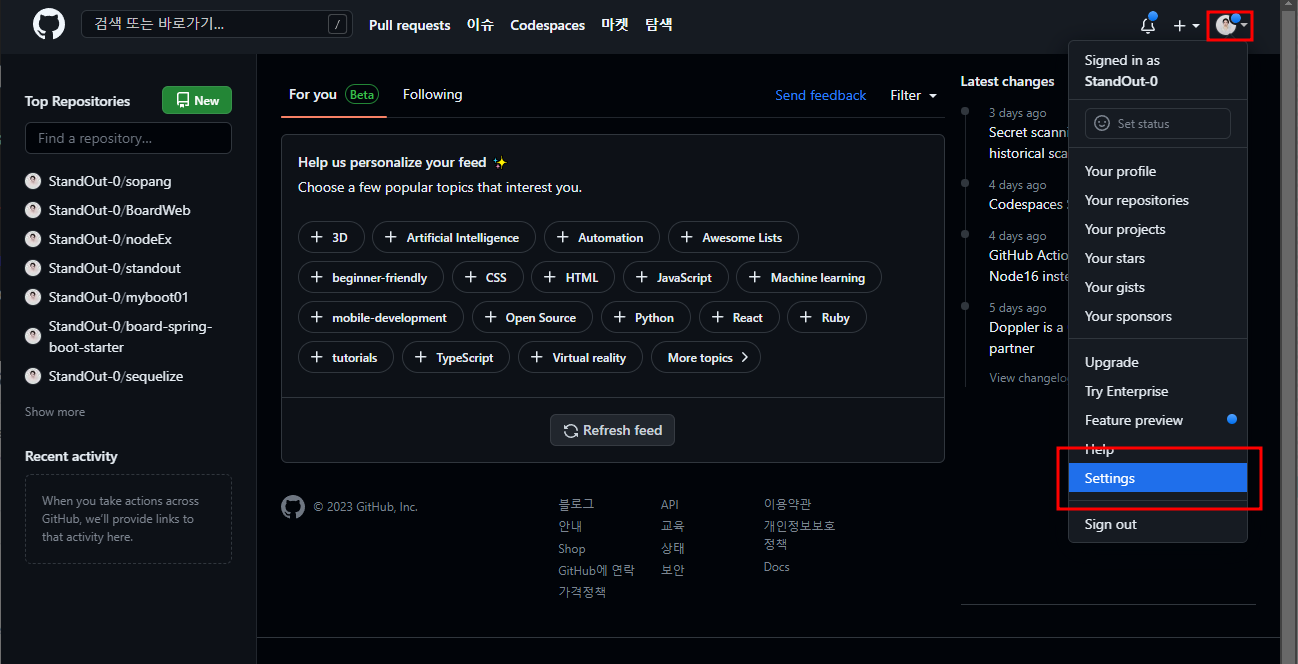The width and height of the screenshot is (1298, 664).
Task: Add the CSS topic
Action: (487, 277)
